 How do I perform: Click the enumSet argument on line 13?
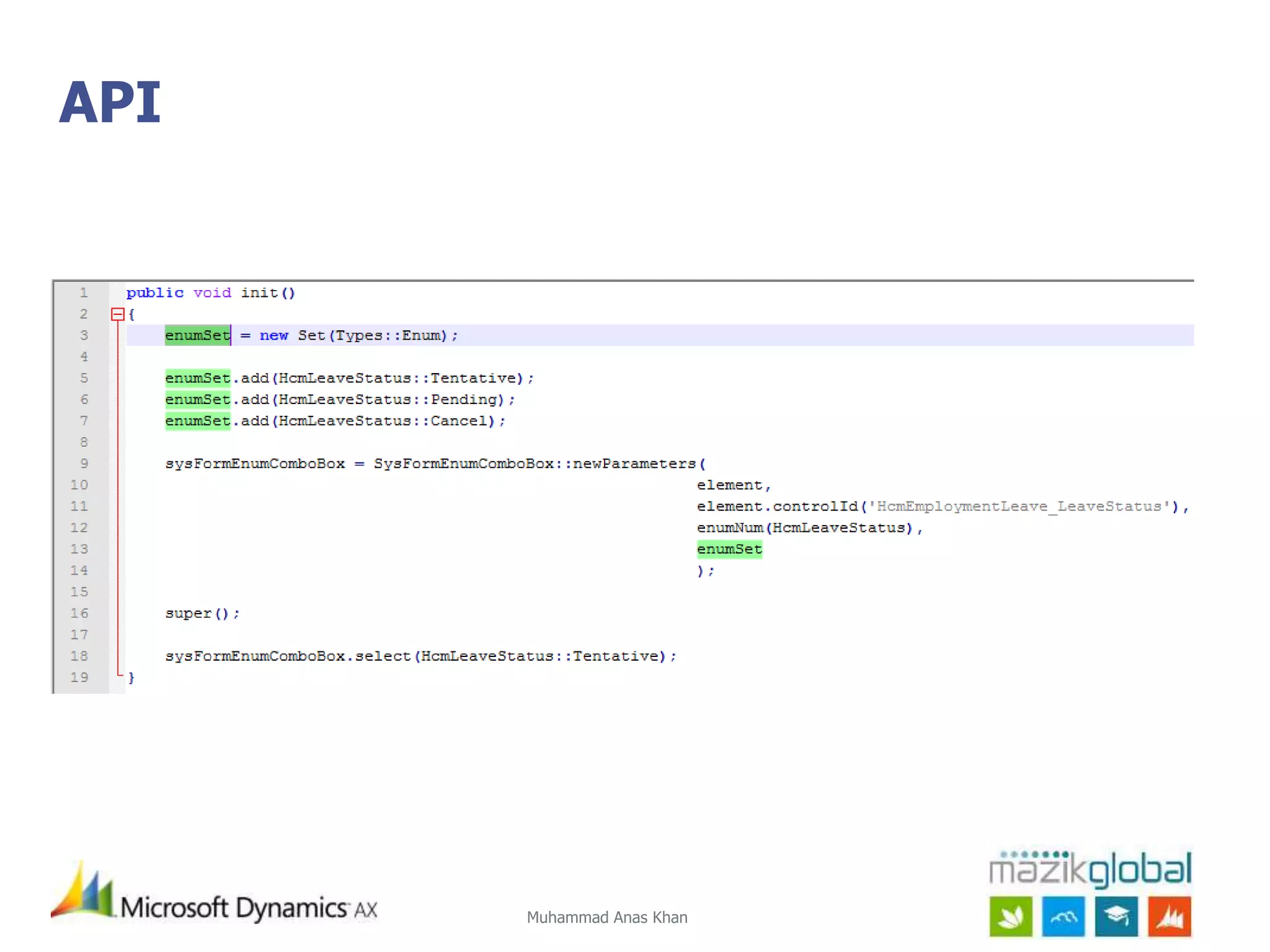729,549
